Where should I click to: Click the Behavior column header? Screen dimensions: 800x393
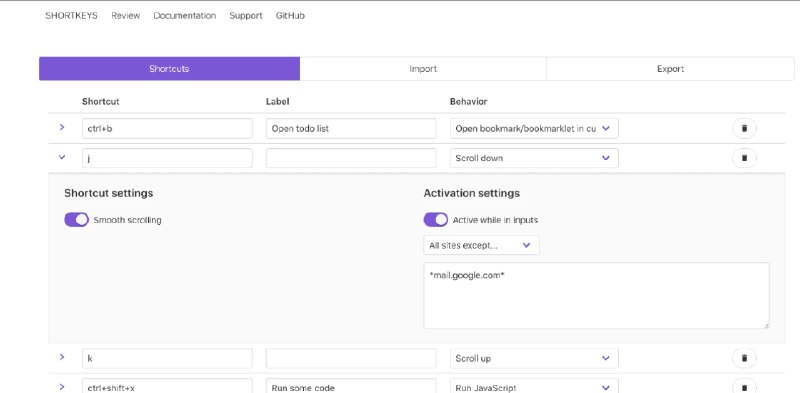468,102
